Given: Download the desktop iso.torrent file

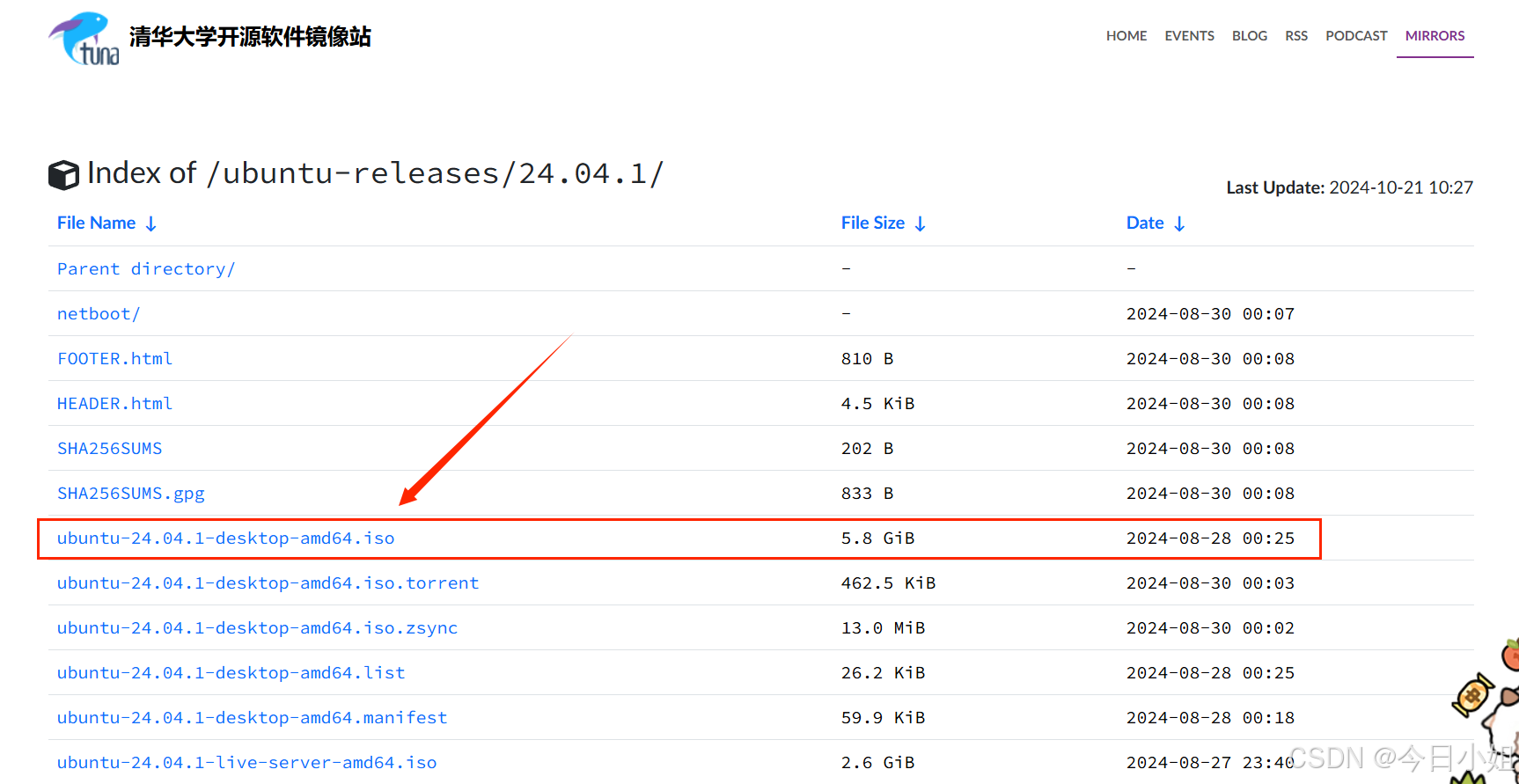Looking at the screenshot, I should (268, 583).
